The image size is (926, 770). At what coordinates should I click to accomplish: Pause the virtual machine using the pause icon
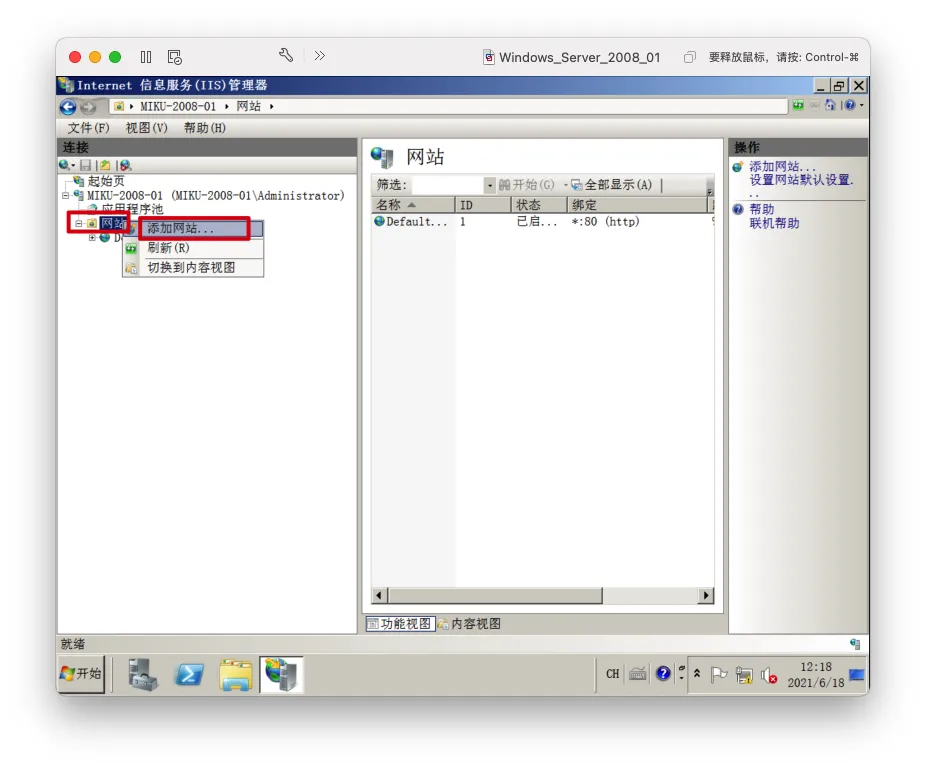(x=146, y=57)
